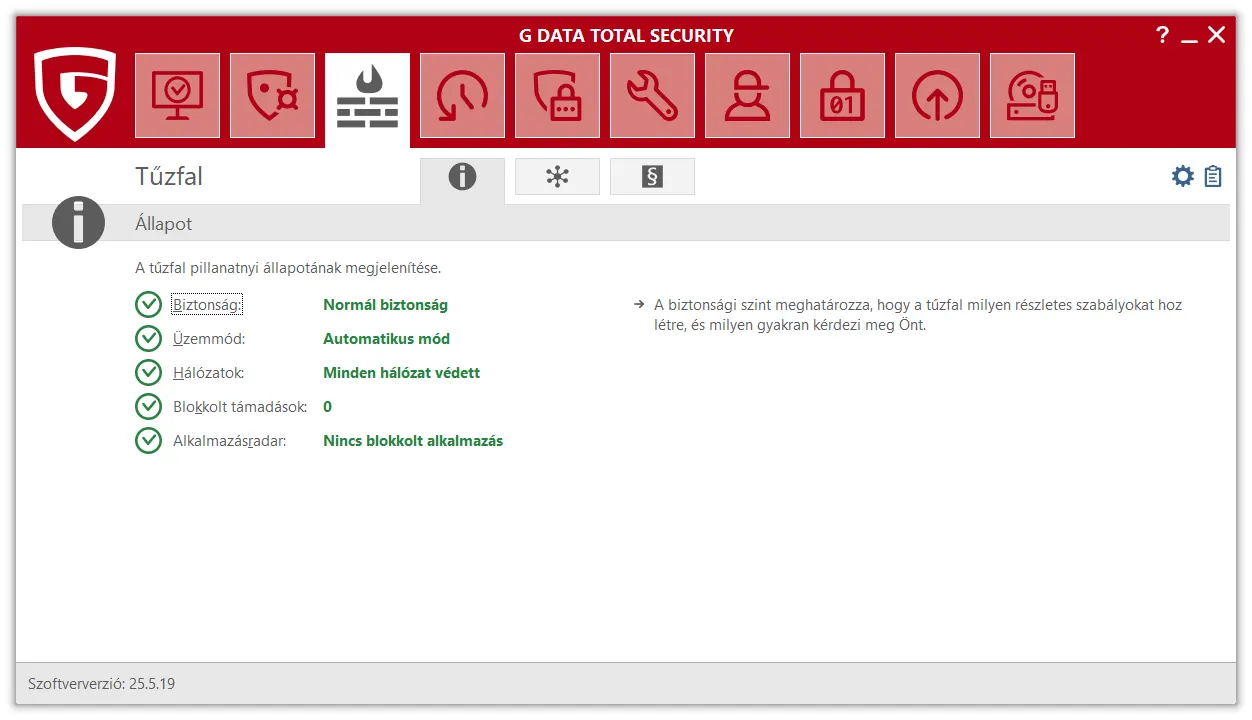
Task: Click the Normál biztonság link
Action: point(385,305)
